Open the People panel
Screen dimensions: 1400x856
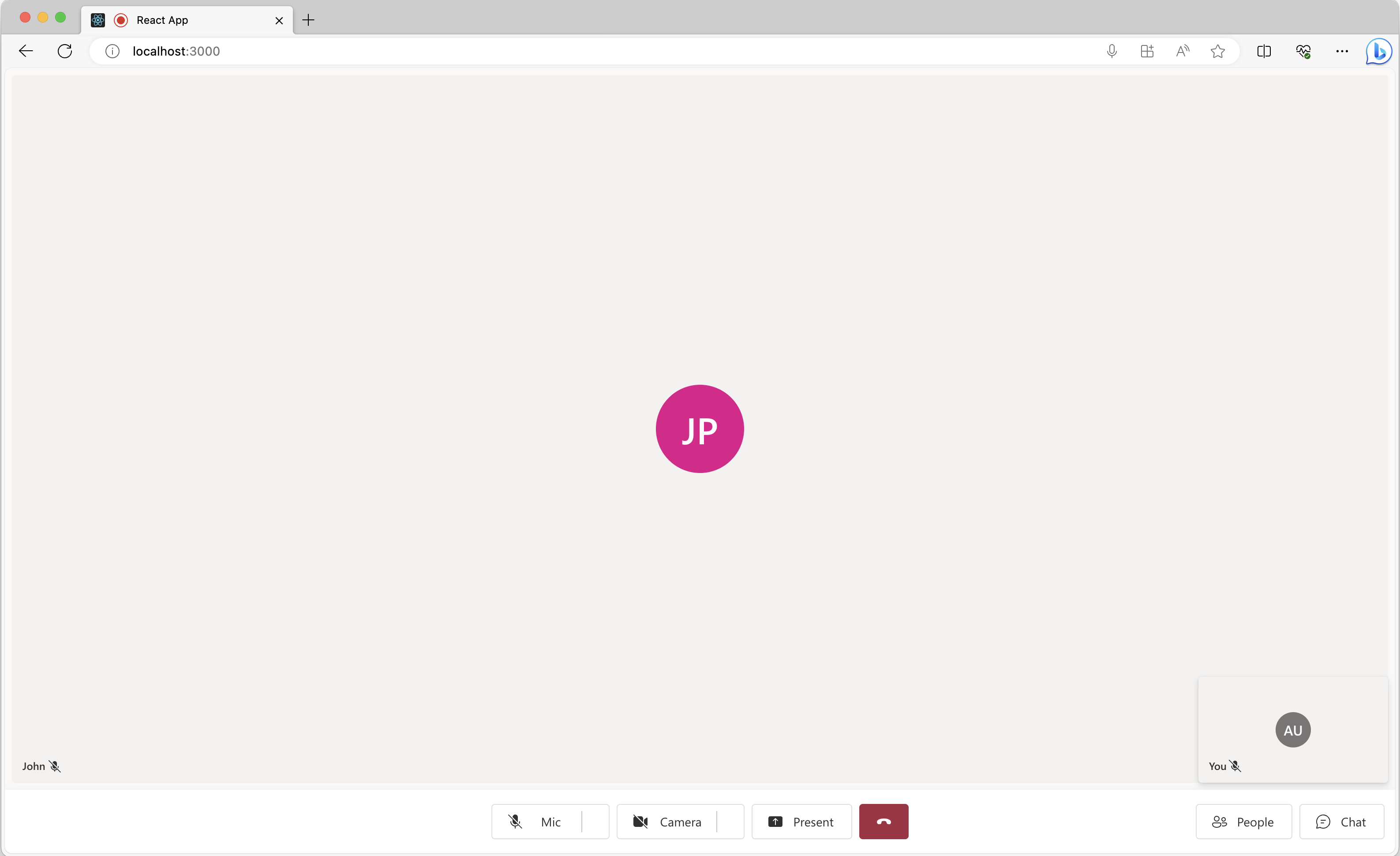(1244, 822)
